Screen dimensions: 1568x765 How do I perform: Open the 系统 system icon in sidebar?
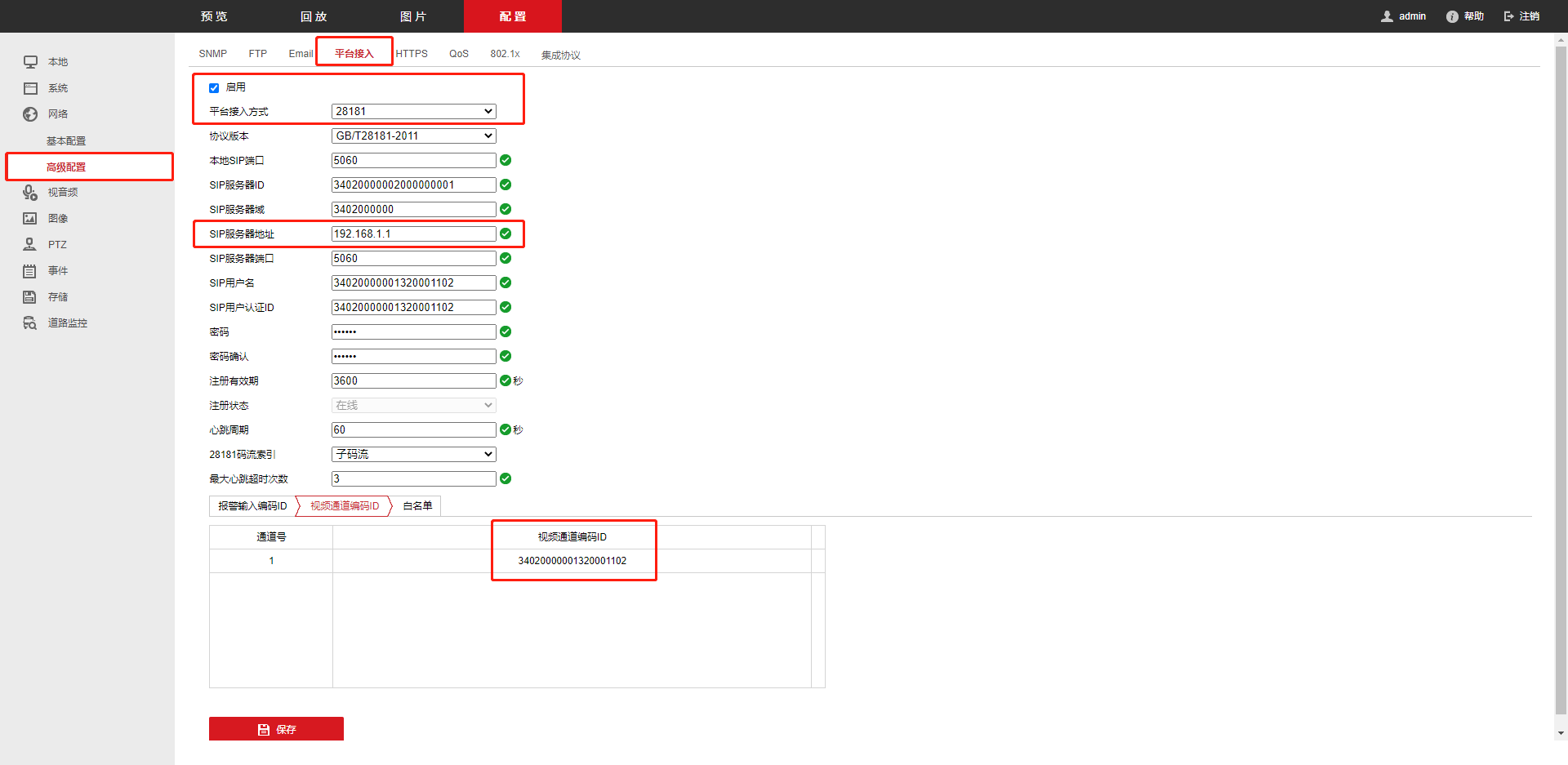click(x=30, y=88)
